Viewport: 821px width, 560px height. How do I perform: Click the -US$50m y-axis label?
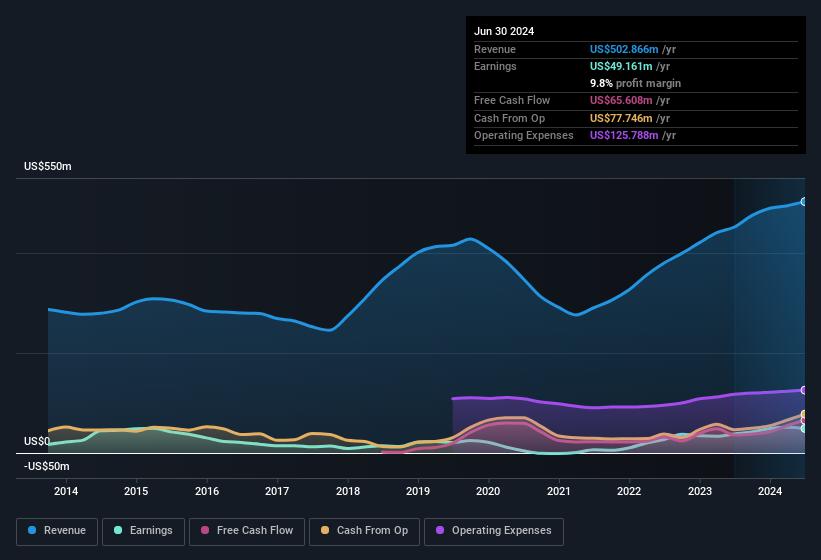click(46, 467)
